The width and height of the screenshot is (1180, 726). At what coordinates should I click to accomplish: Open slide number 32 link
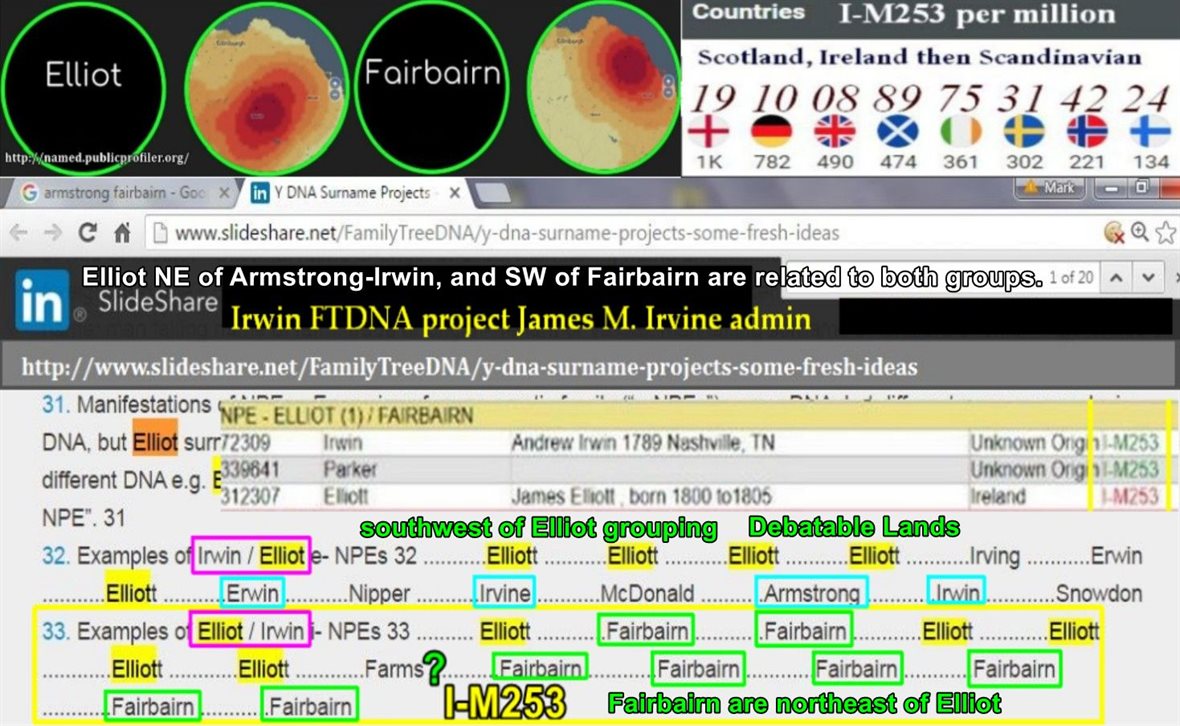[x=55, y=556]
